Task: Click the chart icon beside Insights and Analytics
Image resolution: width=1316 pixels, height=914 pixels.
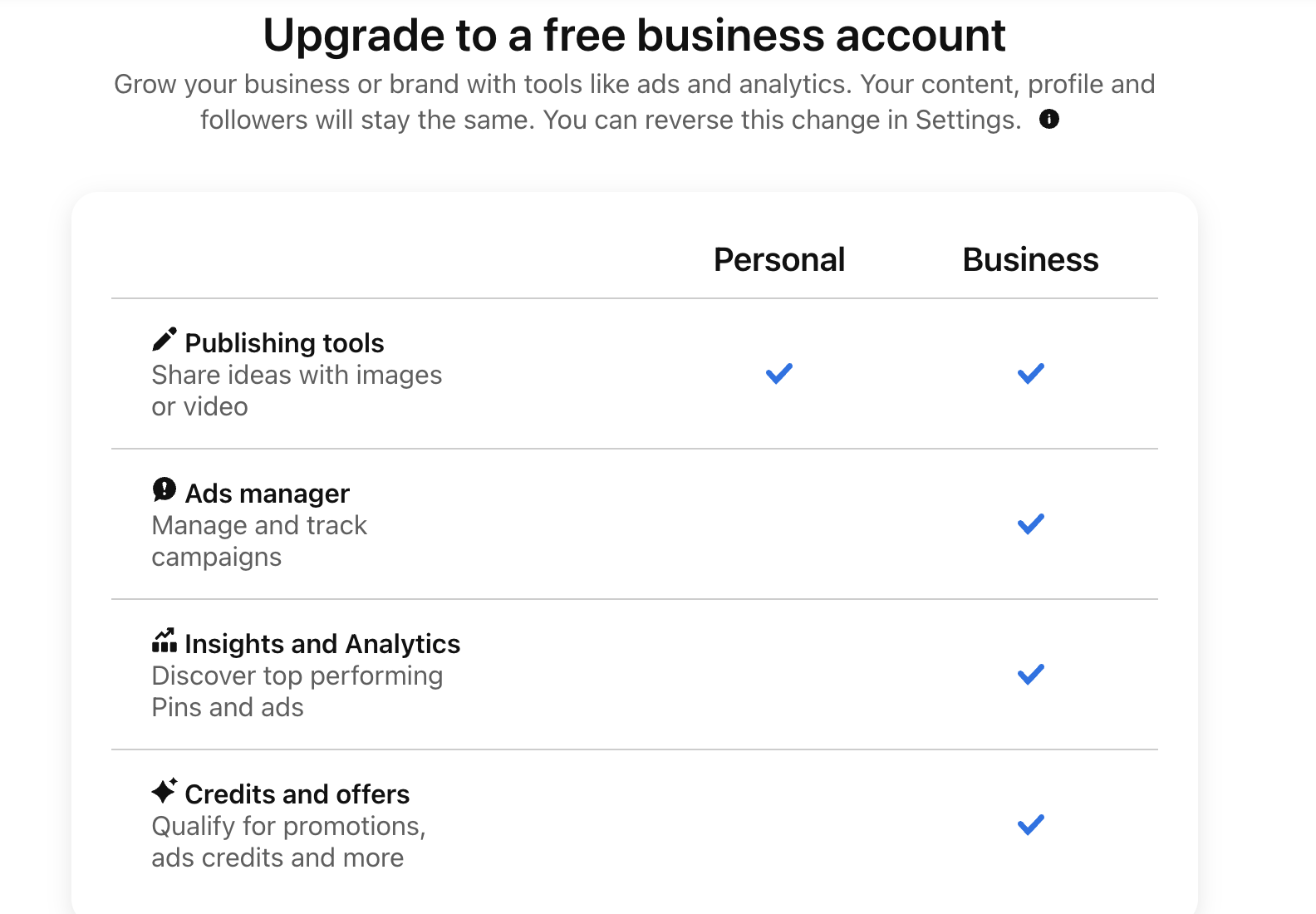Action: (x=164, y=641)
